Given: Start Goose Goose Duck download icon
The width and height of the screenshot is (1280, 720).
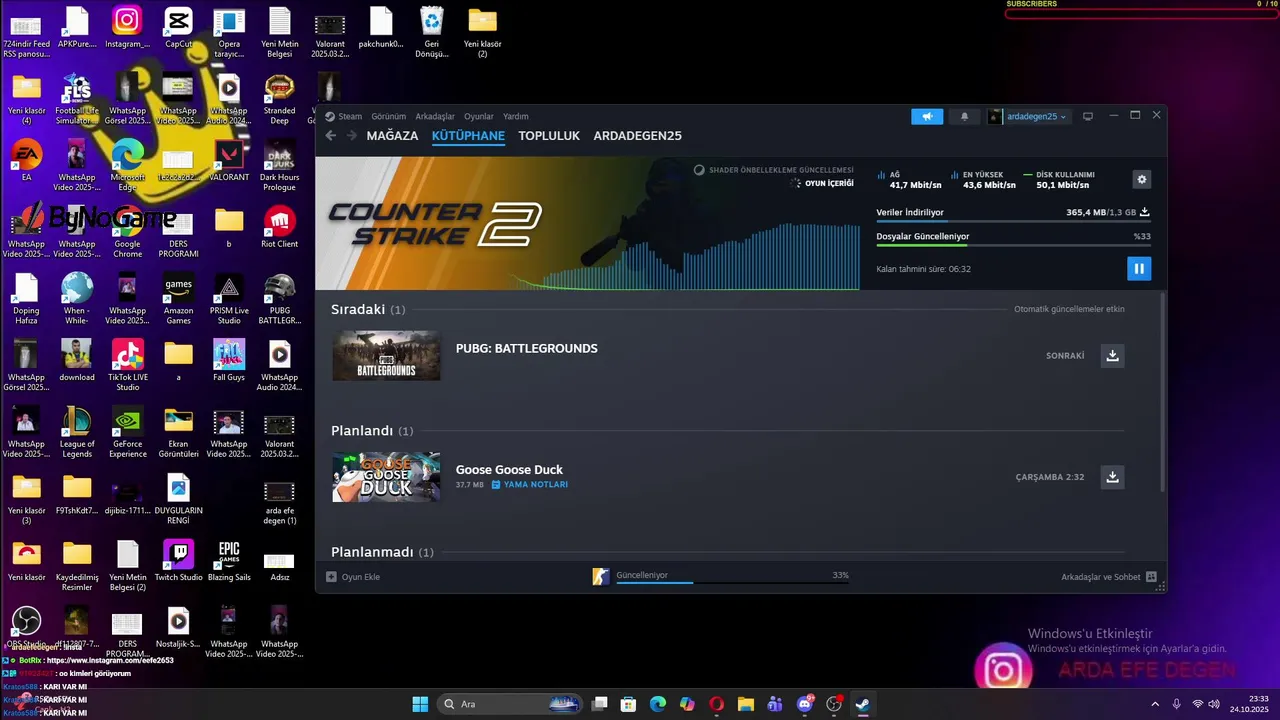Looking at the screenshot, I should [1112, 477].
